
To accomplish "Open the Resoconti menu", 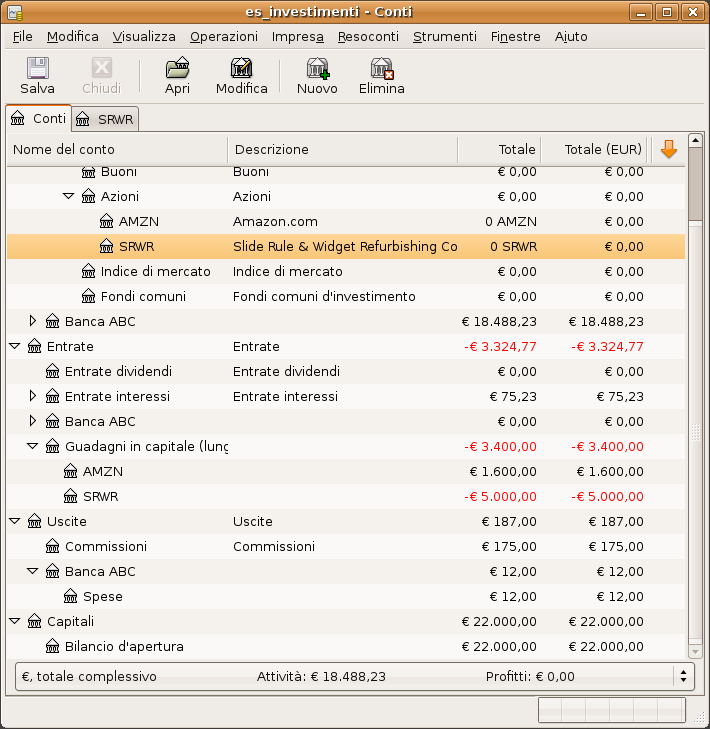I will (x=368, y=37).
